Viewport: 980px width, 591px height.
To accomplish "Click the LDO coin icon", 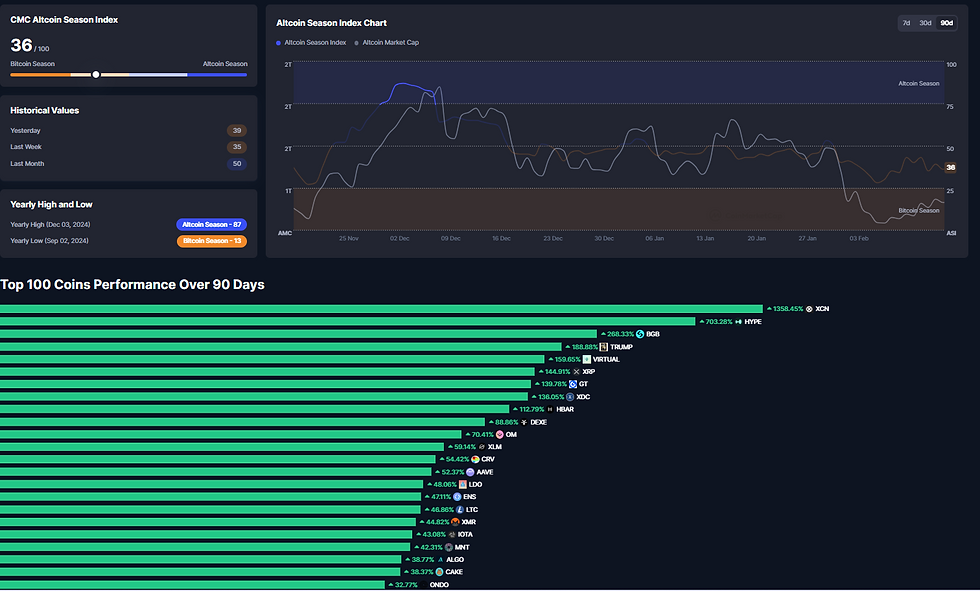I will pos(462,485).
